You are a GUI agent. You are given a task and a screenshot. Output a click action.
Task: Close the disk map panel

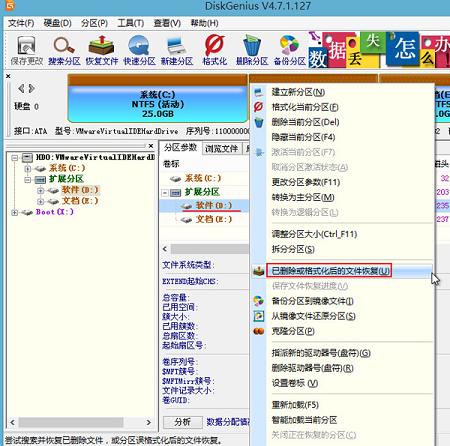[8, 76]
